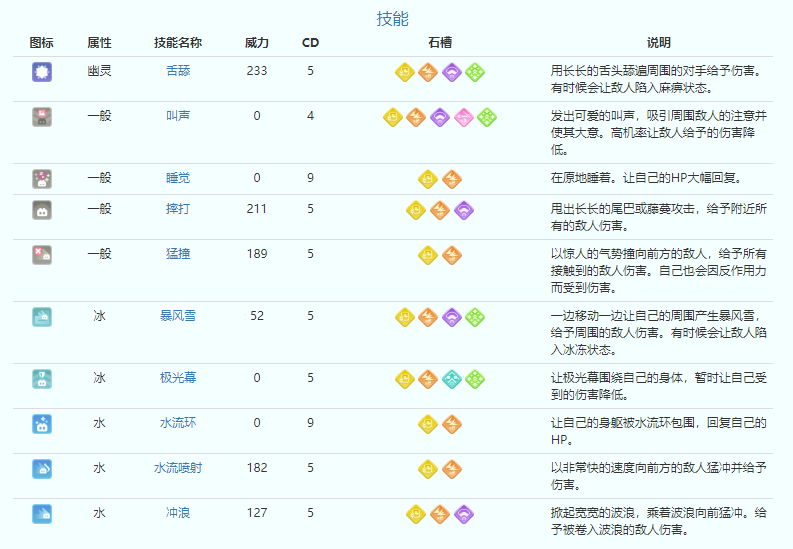The image size is (793, 549).
Task: Click the purple stone slot in 摔打 row
Action: 464,210
